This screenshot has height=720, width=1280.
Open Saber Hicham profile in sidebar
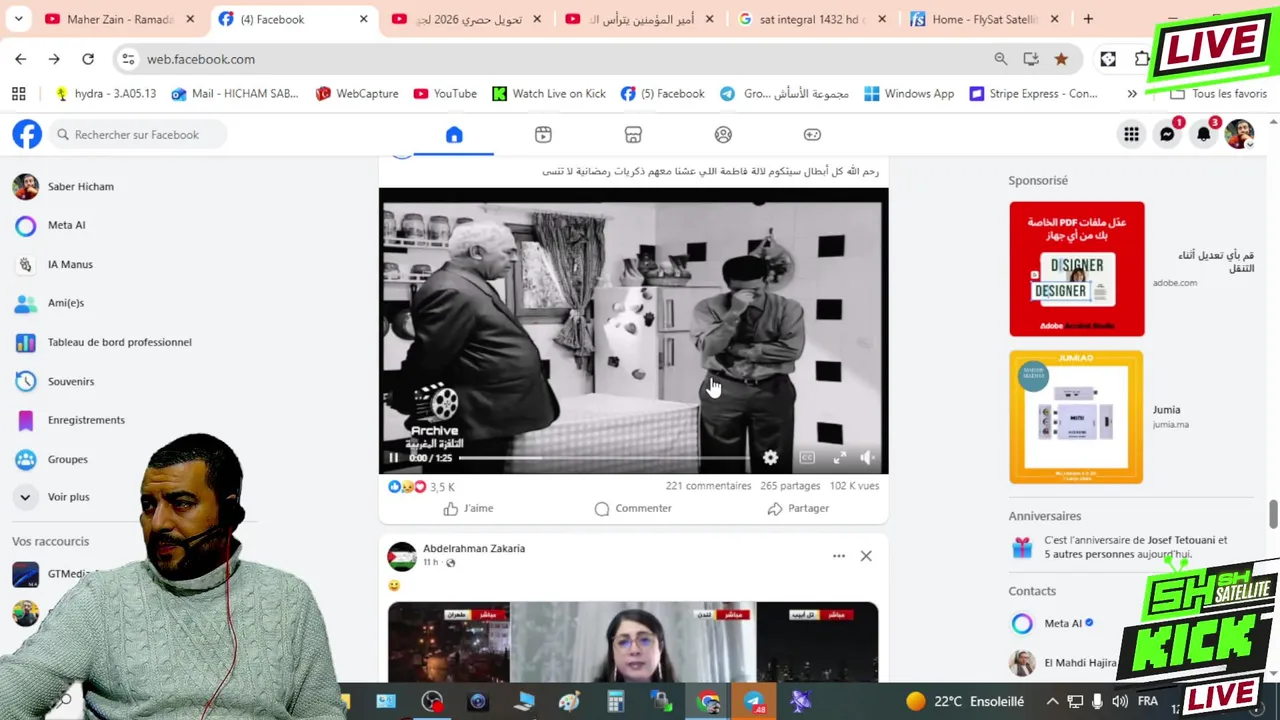pos(81,186)
